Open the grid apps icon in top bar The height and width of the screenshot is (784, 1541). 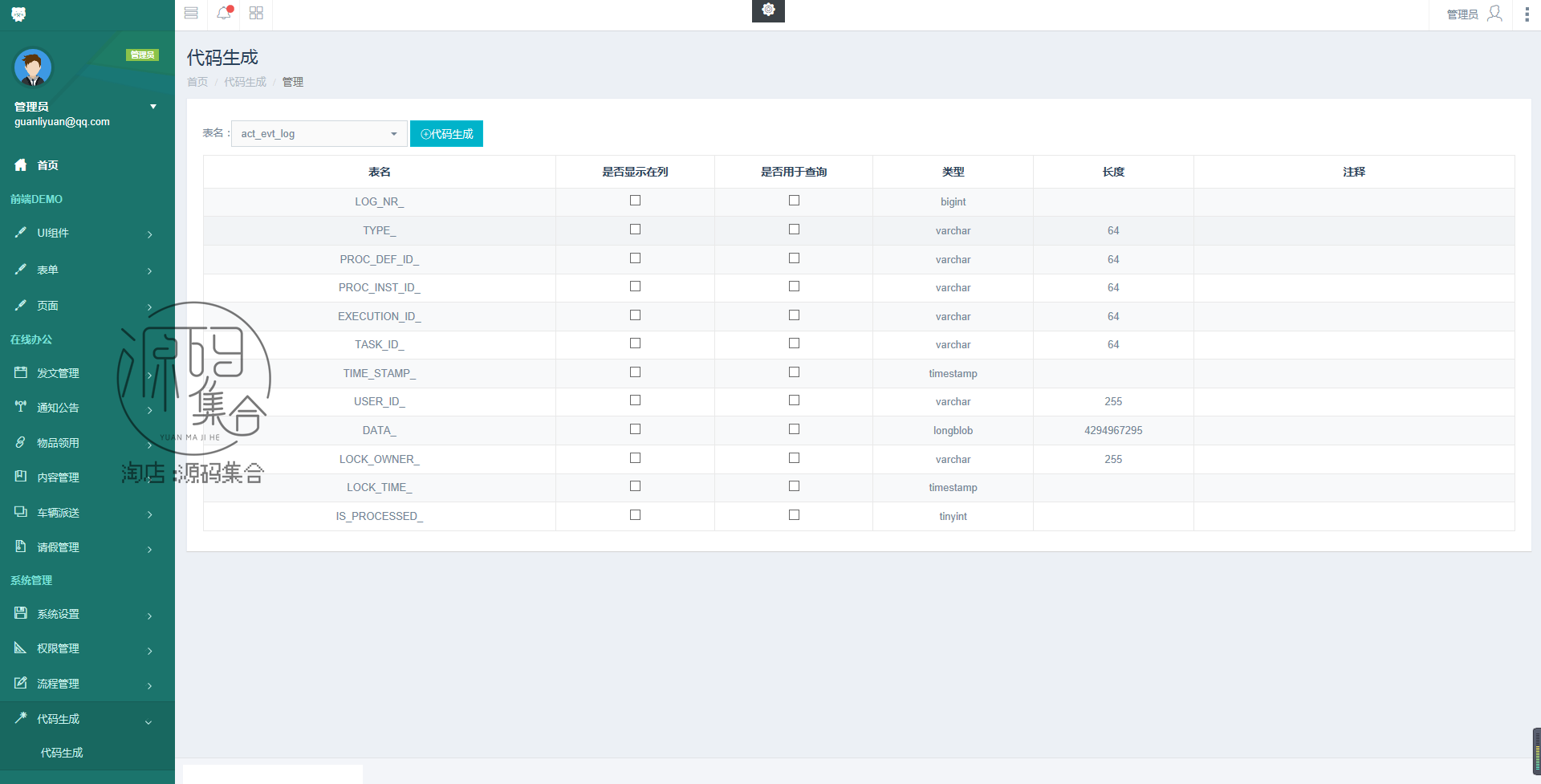(256, 13)
